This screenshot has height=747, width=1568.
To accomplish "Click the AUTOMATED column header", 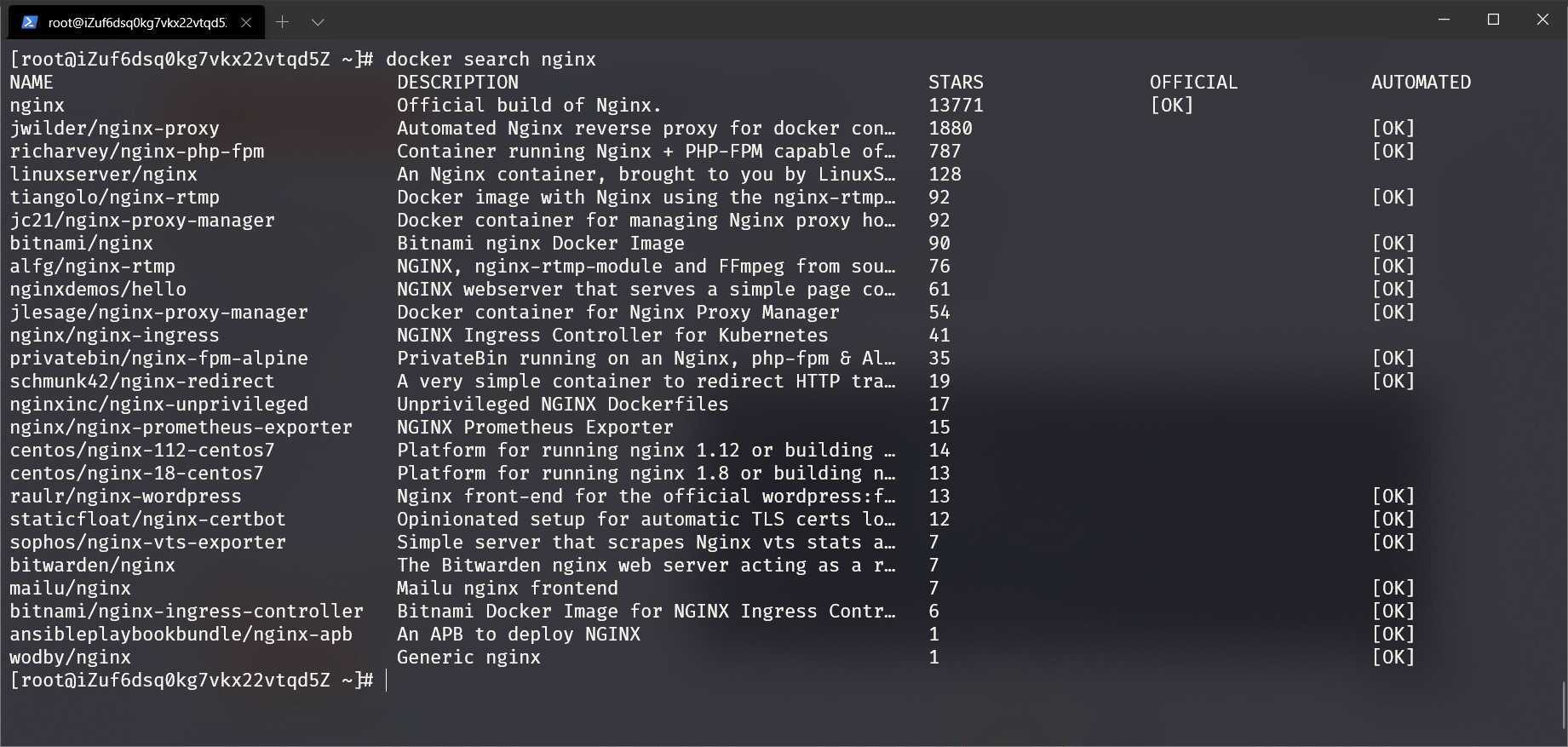I will tap(1421, 83).
